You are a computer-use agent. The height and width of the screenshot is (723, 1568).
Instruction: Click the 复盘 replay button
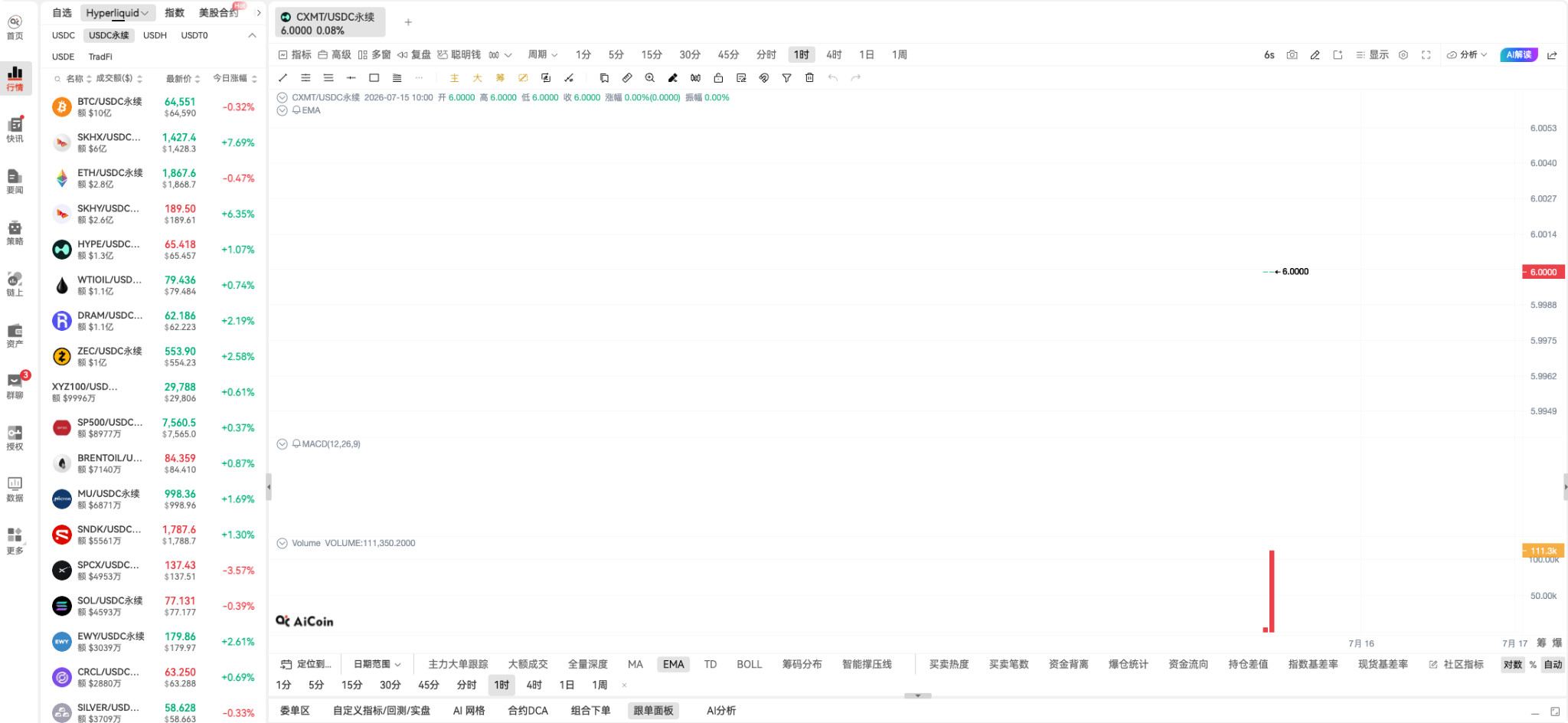coord(413,54)
